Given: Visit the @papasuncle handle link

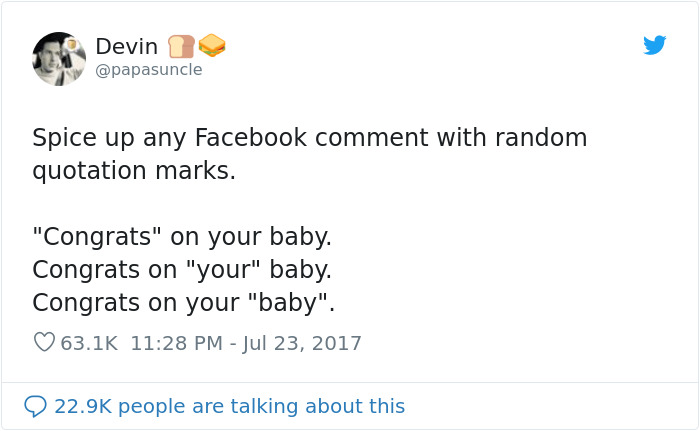Looking at the screenshot, I should click(149, 70).
